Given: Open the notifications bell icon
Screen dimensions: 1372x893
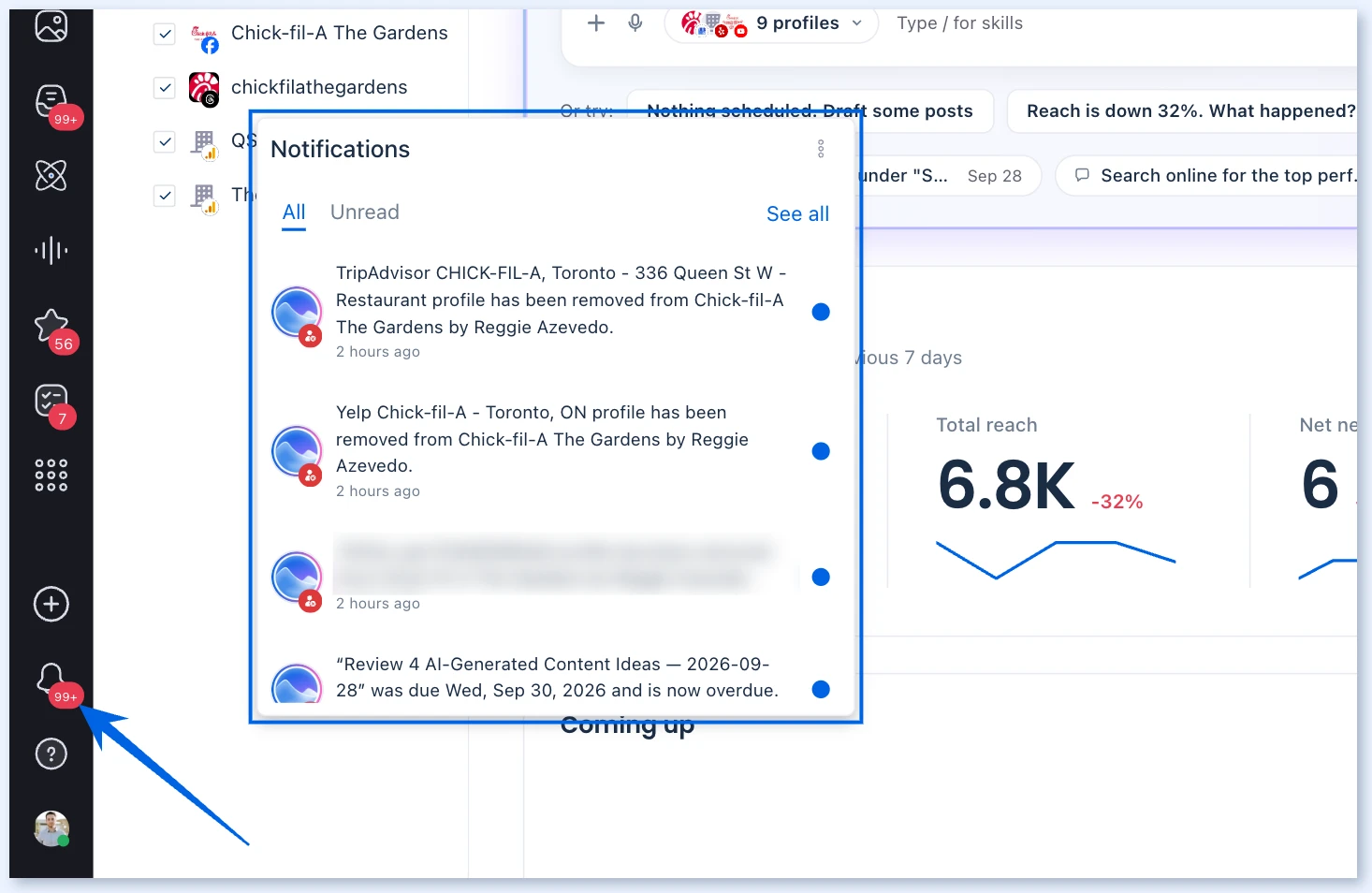Looking at the screenshot, I should click(x=51, y=679).
